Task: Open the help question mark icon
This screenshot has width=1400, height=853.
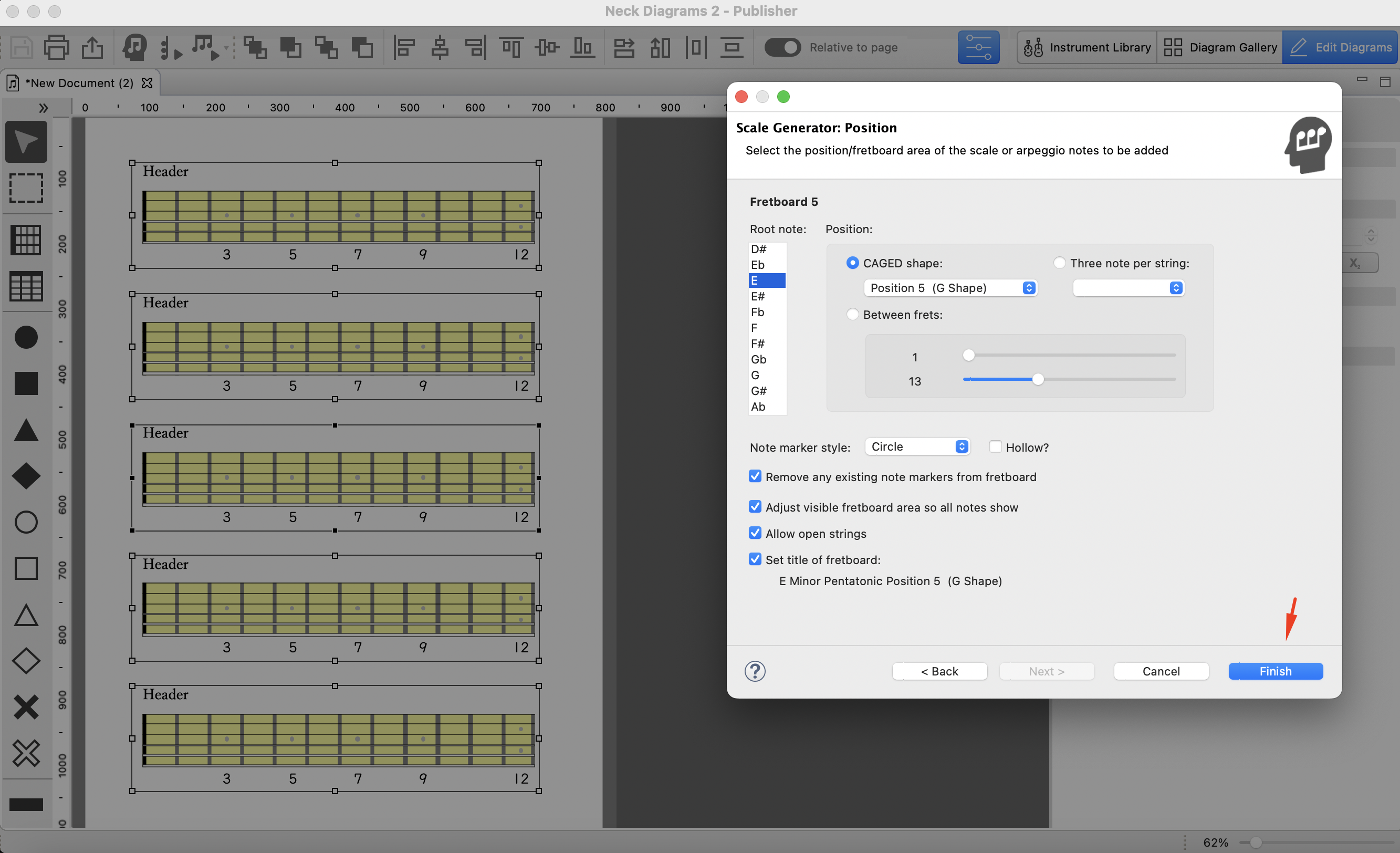Action: [x=755, y=671]
